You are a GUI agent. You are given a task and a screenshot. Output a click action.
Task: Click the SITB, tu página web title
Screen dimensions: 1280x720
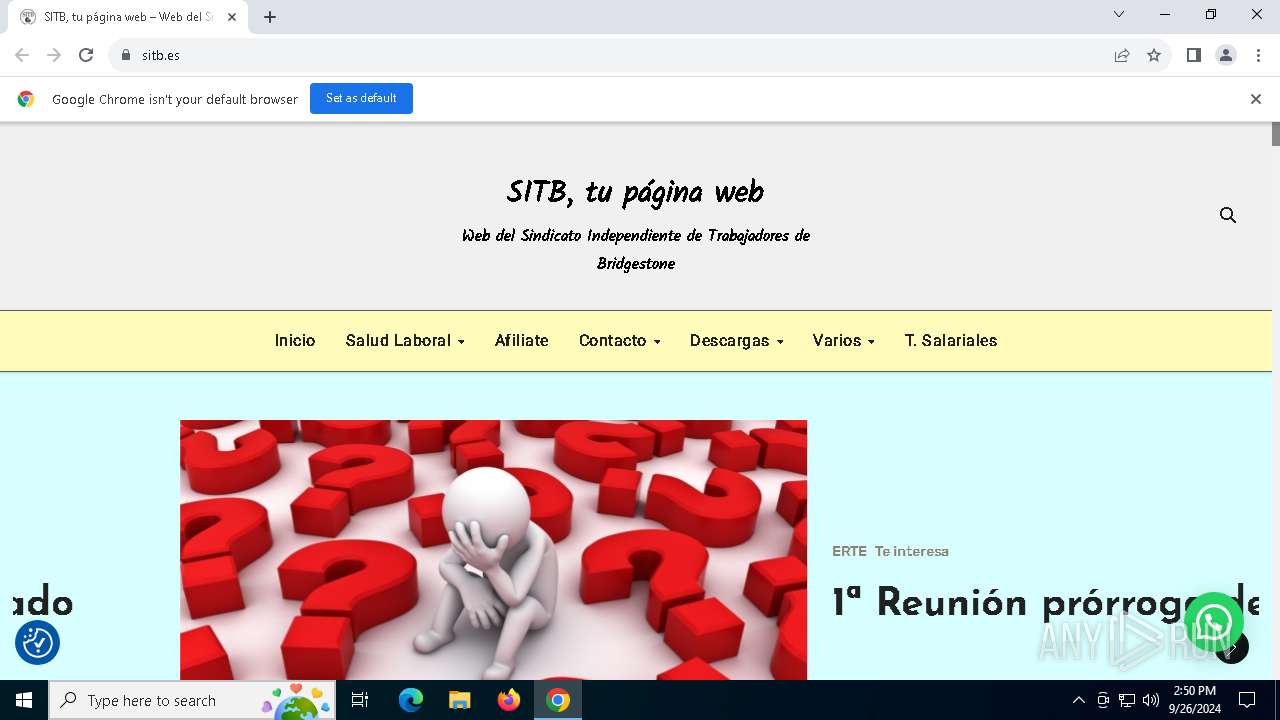pos(635,192)
